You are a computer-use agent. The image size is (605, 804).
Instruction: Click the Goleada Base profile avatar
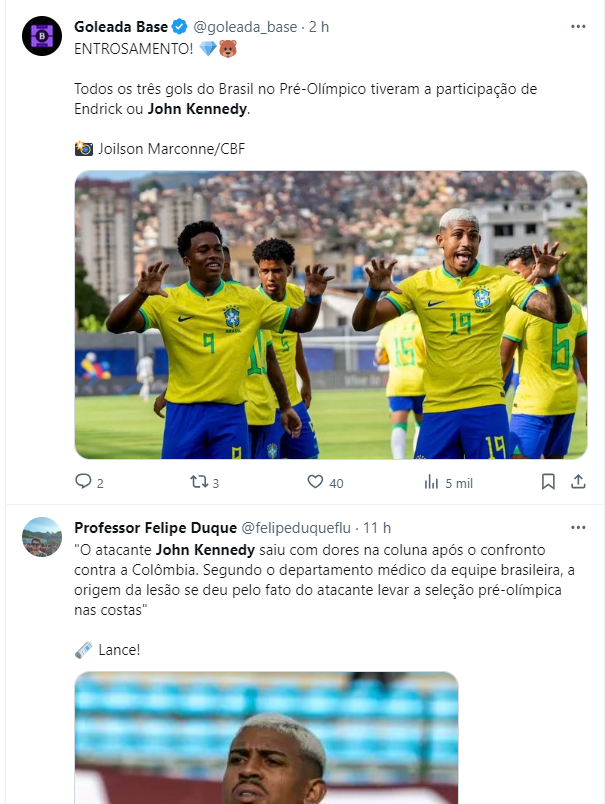[x=42, y=36]
